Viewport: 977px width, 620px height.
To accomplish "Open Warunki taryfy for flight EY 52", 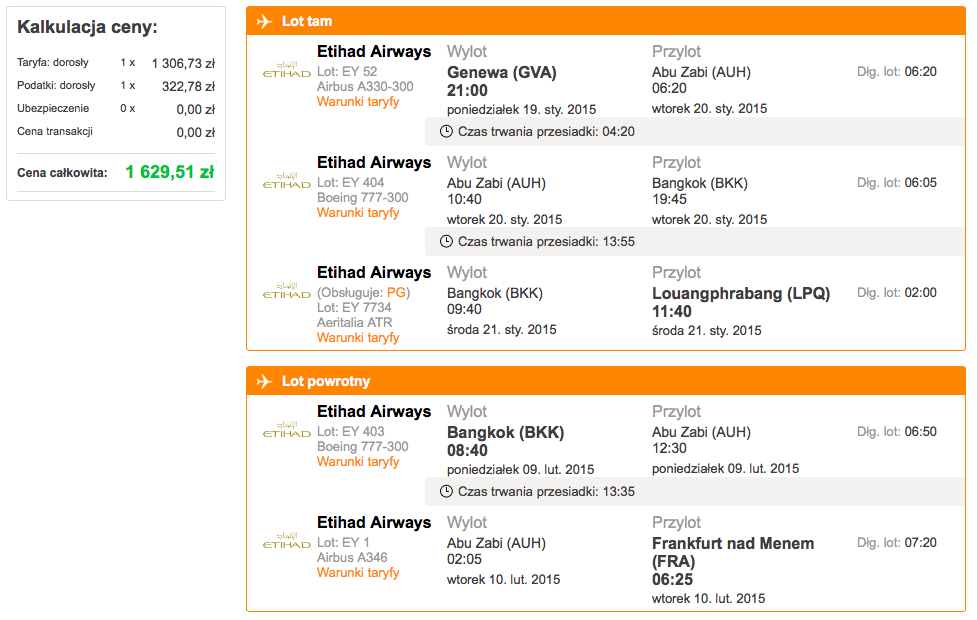I will pyautogui.click(x=358, y=102).
